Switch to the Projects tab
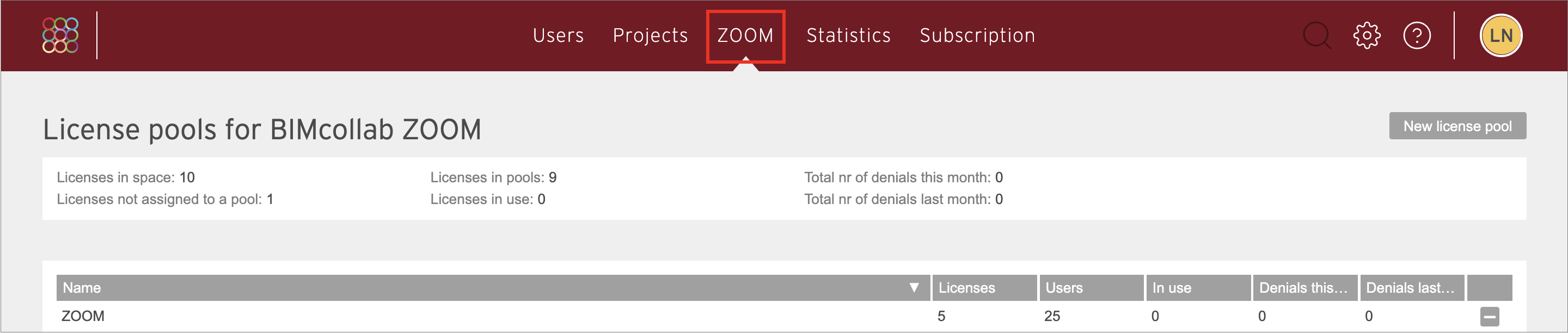Viewport: 1568px width, 333px height. click(650, 35)
